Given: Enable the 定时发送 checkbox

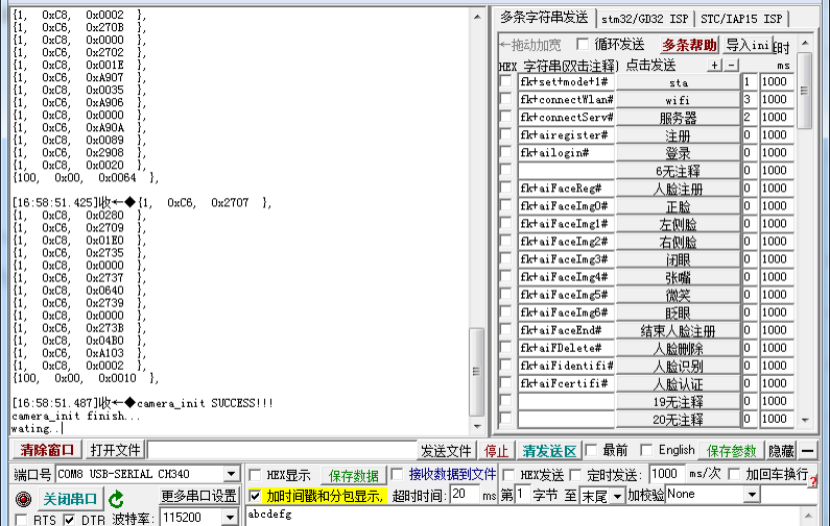Looking at the screenshot, I should click(x=575, y=475).
